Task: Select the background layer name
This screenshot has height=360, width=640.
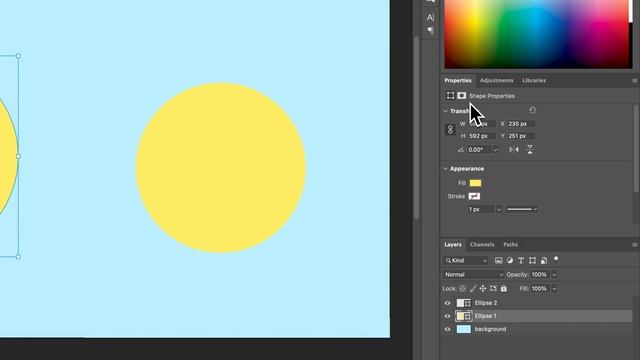Action: [x=490, y=329]
